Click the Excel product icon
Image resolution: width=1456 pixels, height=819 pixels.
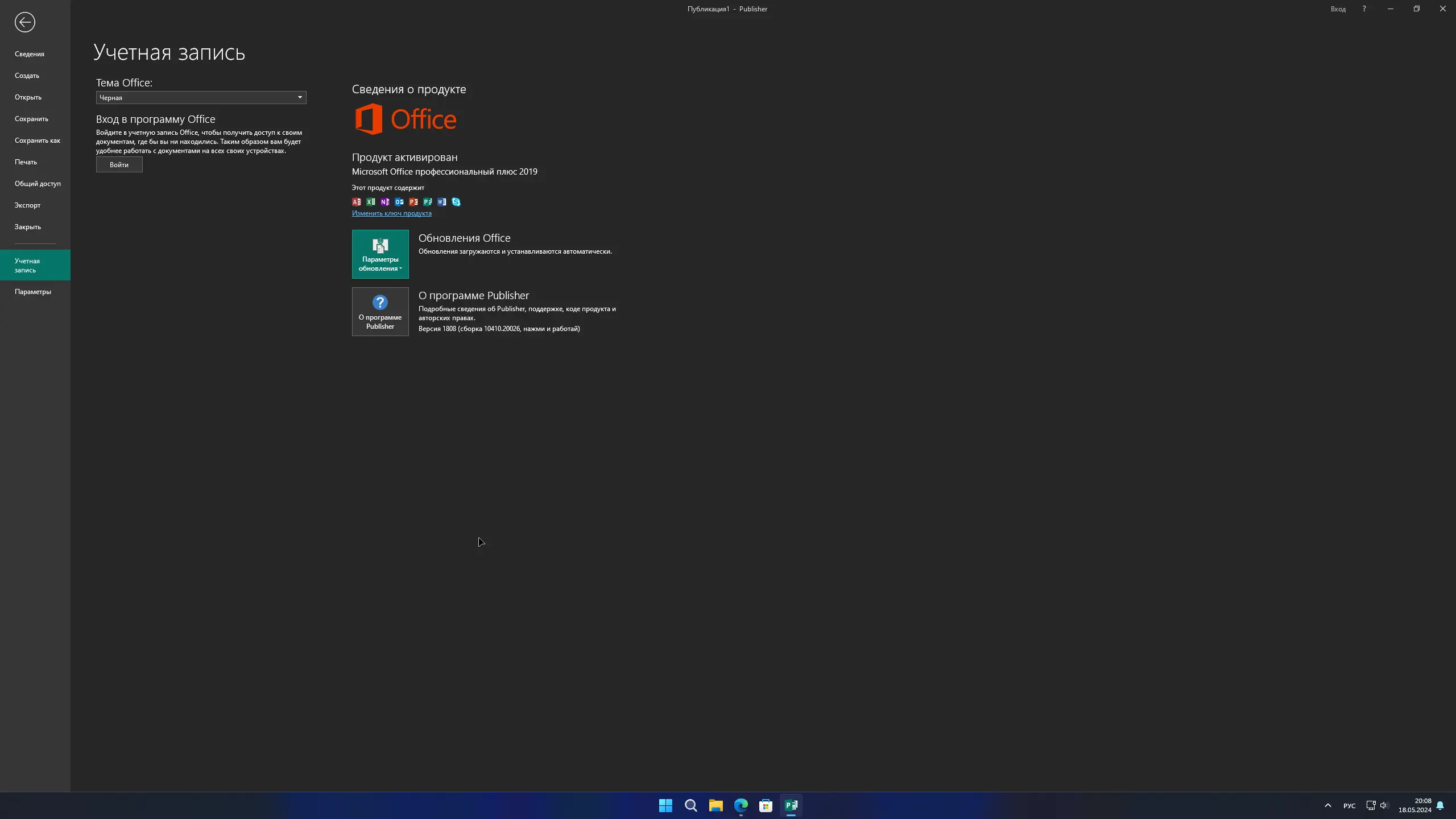(371, 202)
